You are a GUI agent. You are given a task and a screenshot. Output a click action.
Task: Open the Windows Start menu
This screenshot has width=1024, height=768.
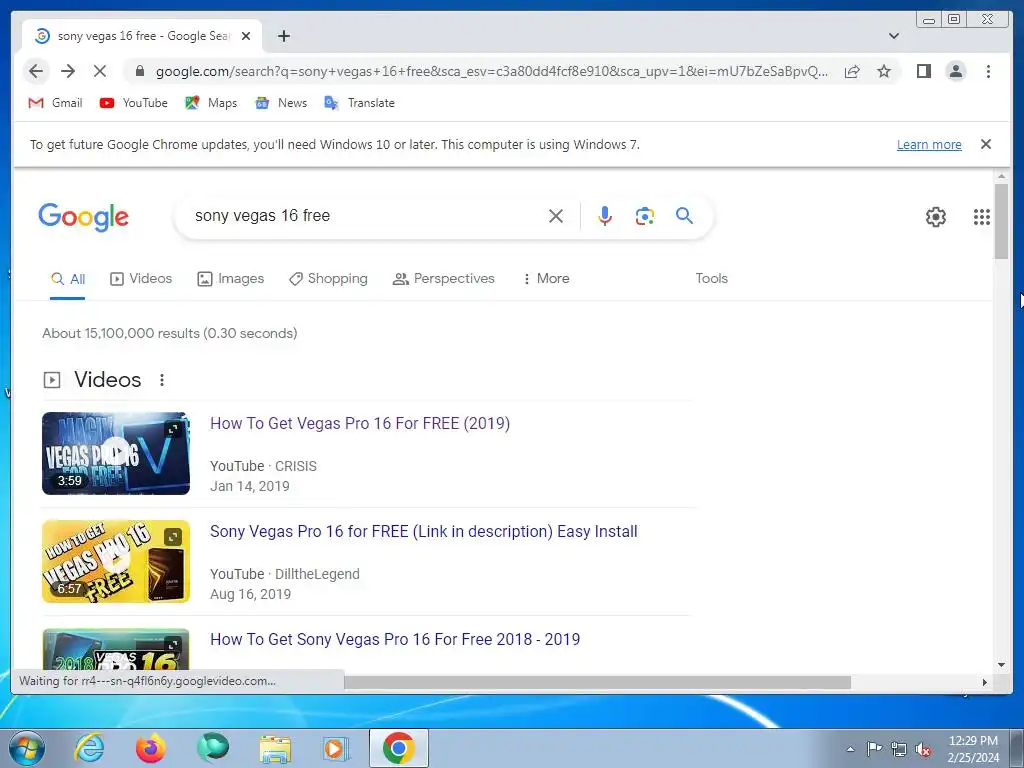[x=26, y=748]
